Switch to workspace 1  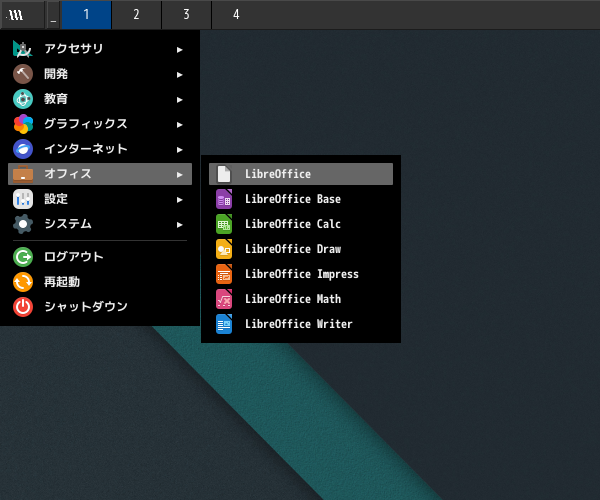tap(86, 15)
